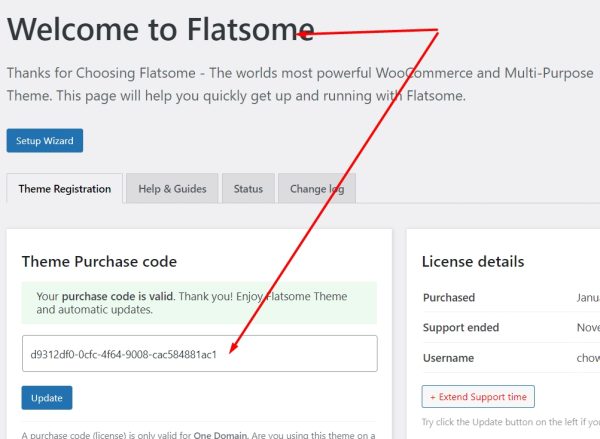Open the Help & Guides tab
This screenshot has width=600, height=439.
coord(172,189)
